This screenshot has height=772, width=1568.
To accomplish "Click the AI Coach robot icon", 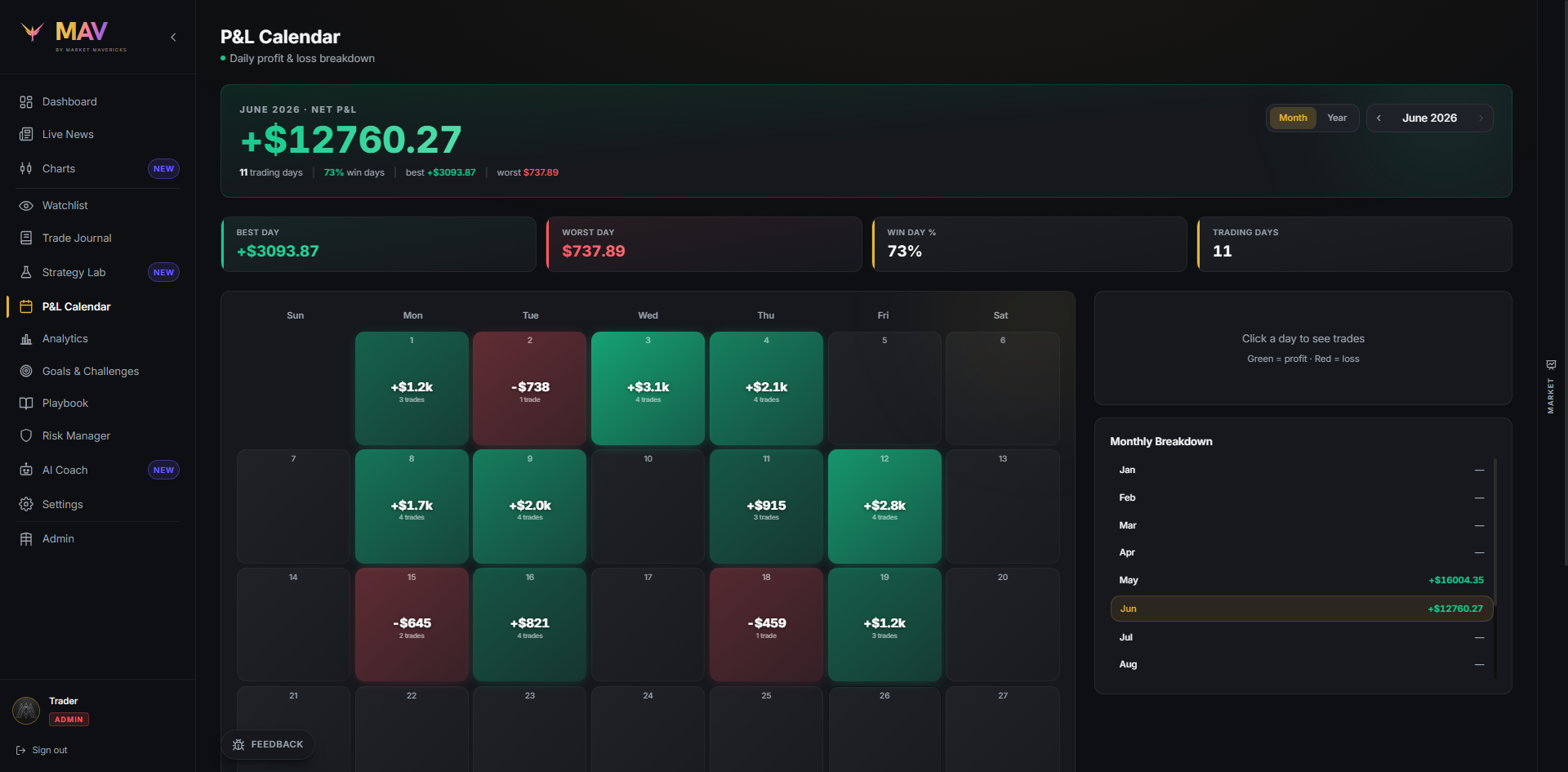I will [x=26, y=470].
